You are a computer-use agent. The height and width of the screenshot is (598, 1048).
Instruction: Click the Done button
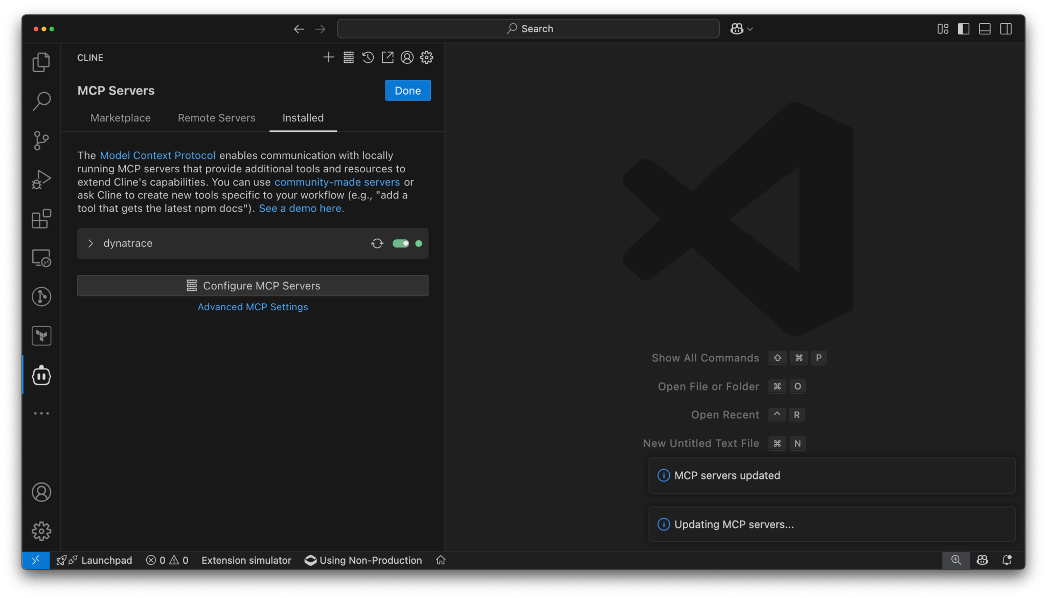407,90
